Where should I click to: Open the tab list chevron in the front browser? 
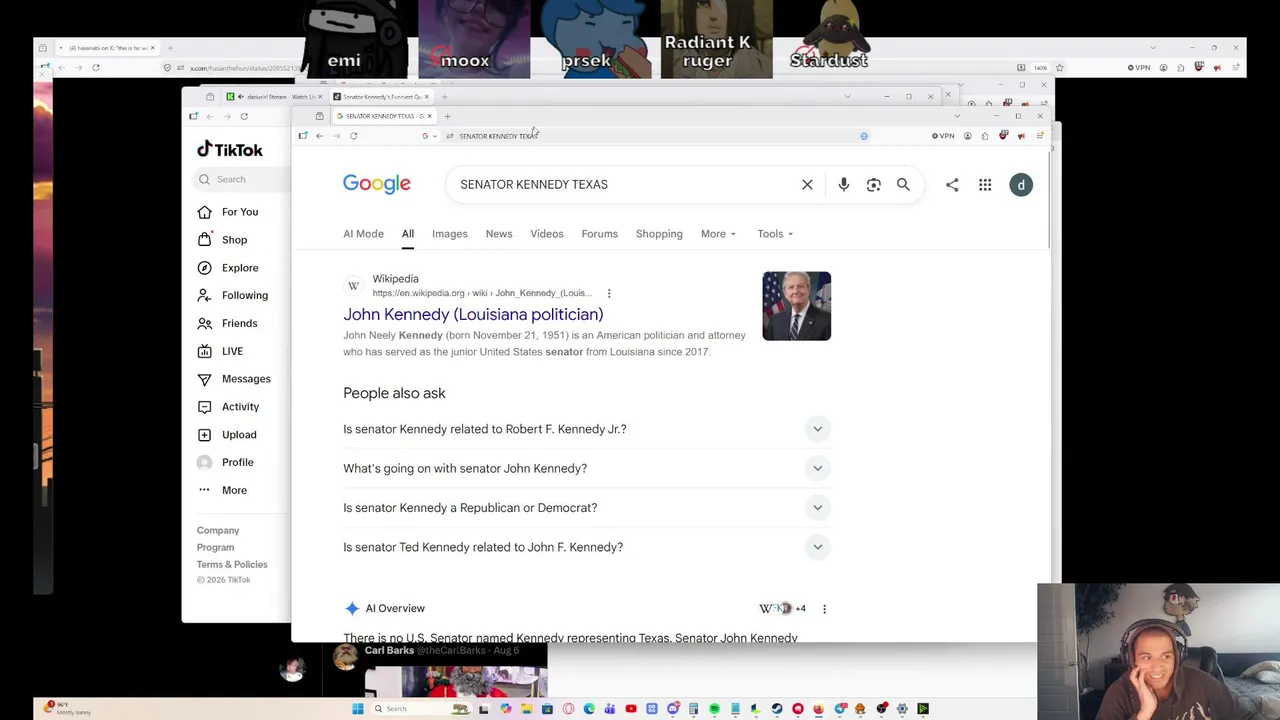[x=956, y=116]
